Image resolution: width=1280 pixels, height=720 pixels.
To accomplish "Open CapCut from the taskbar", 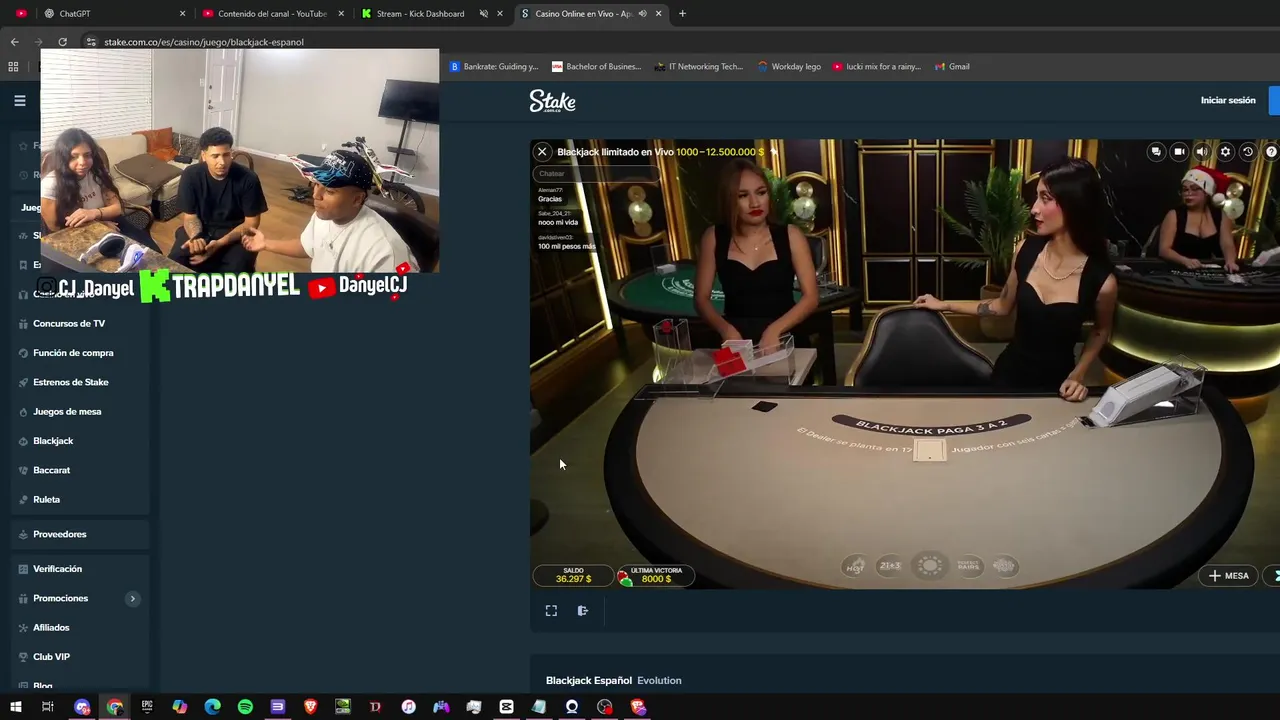I will (x=506, y=707).
